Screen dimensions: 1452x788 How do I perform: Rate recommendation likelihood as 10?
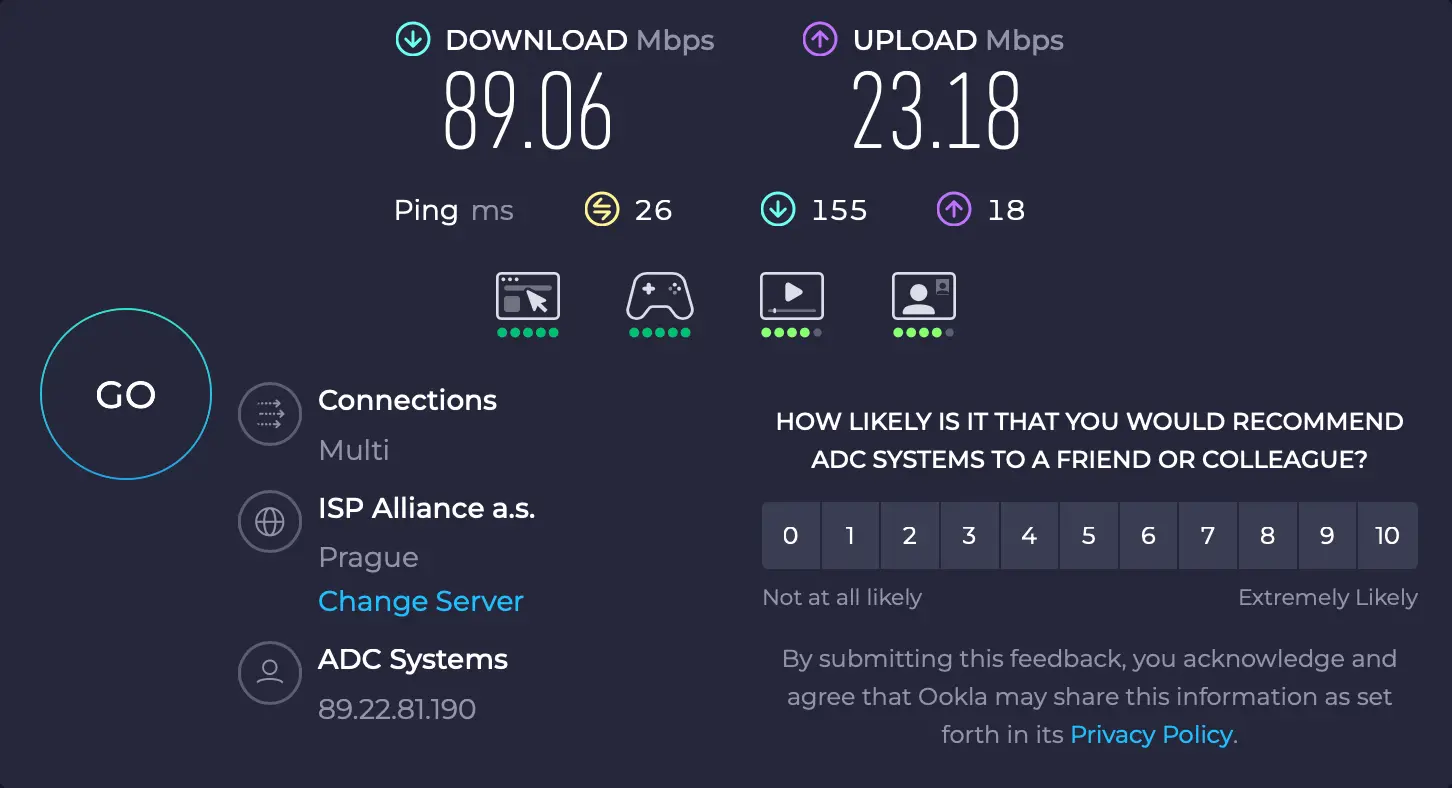coord(1388,535)
